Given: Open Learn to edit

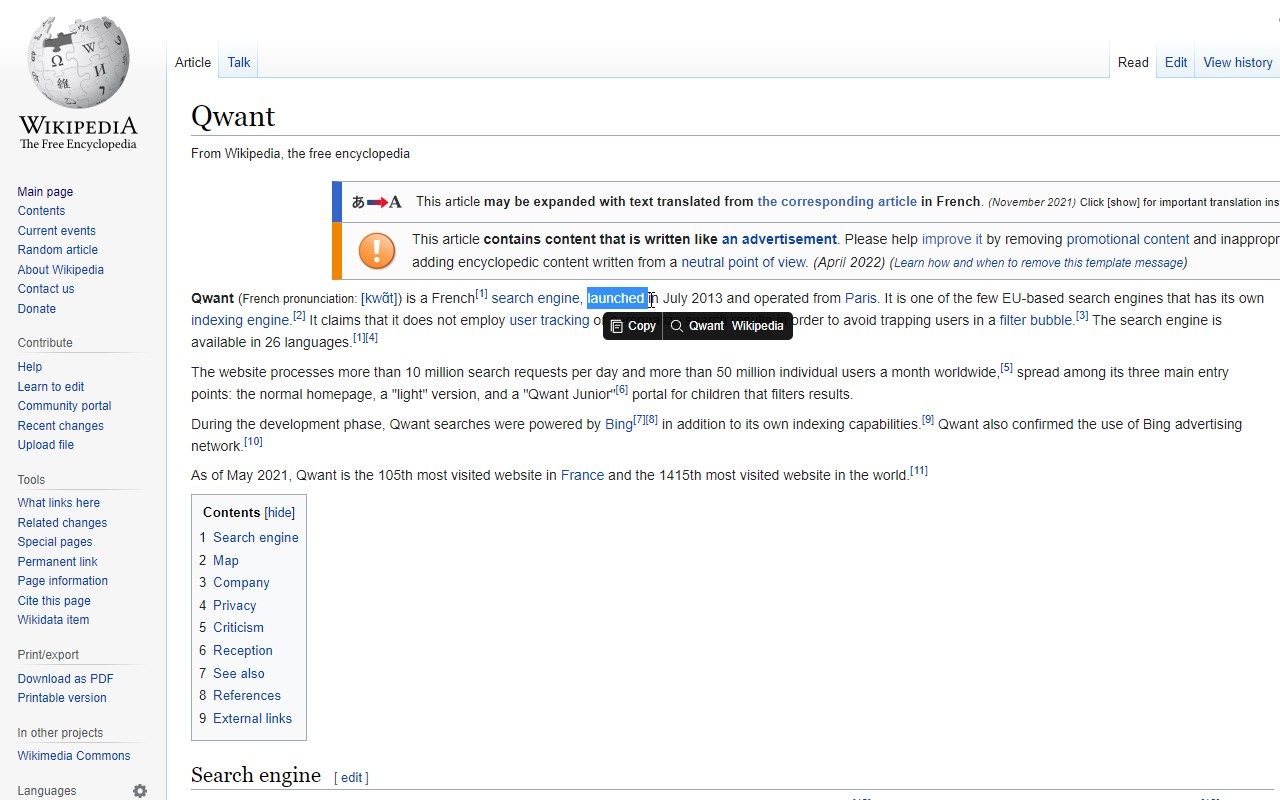Looking at the screenshot, I should point(51,387).
